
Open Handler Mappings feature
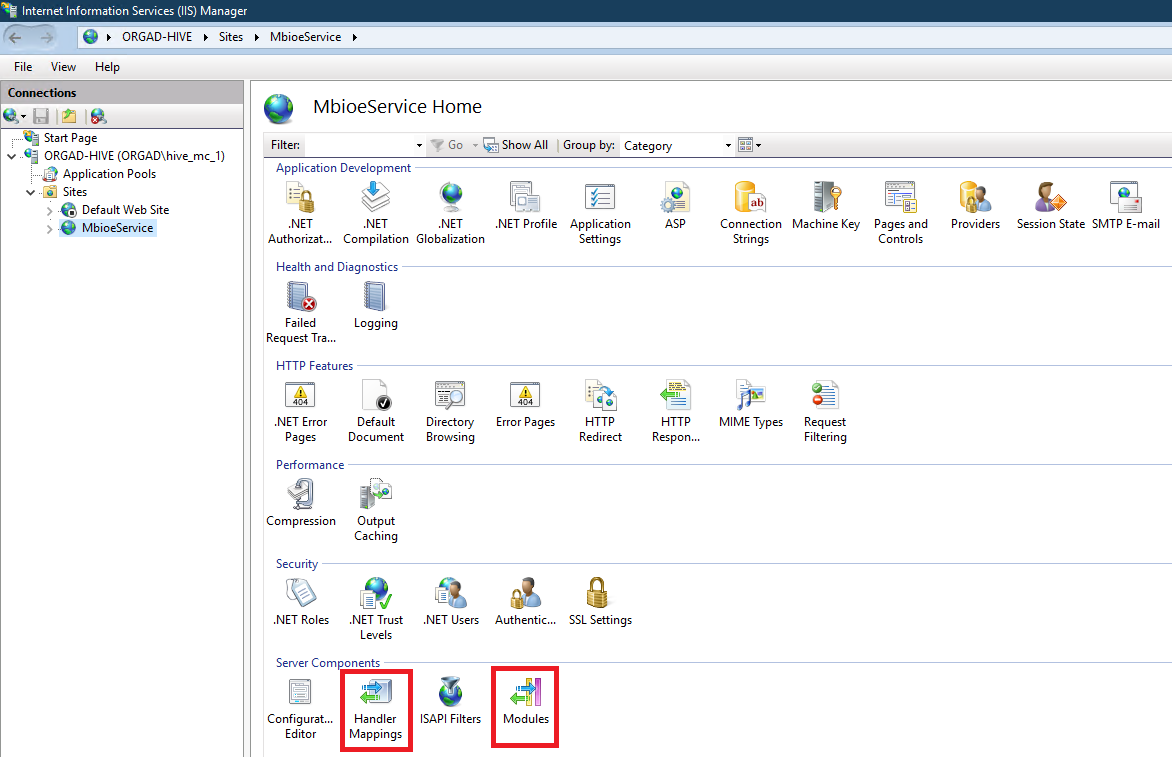pos(375,708)
